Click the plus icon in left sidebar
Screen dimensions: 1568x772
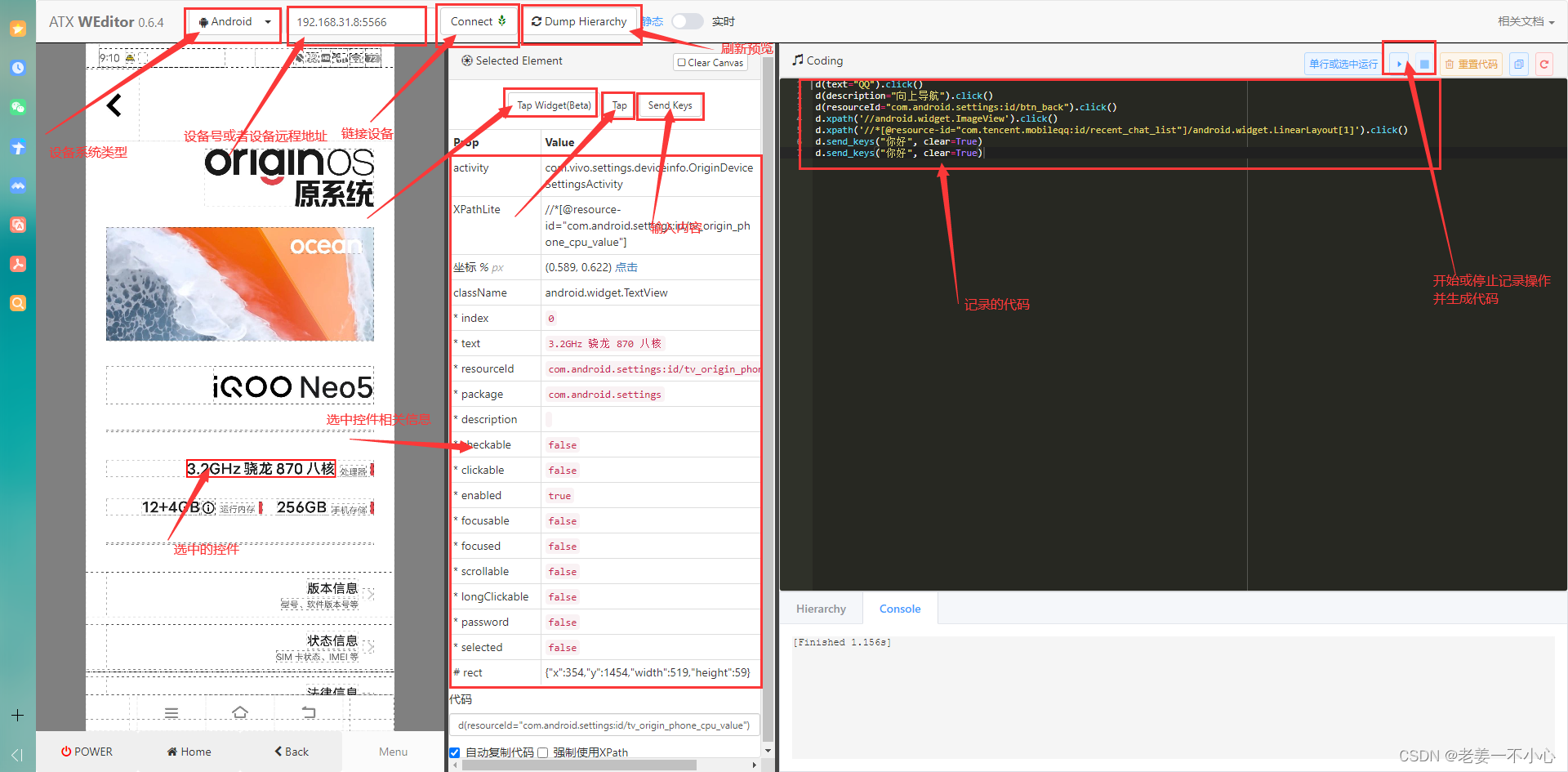tap(17, 715)
